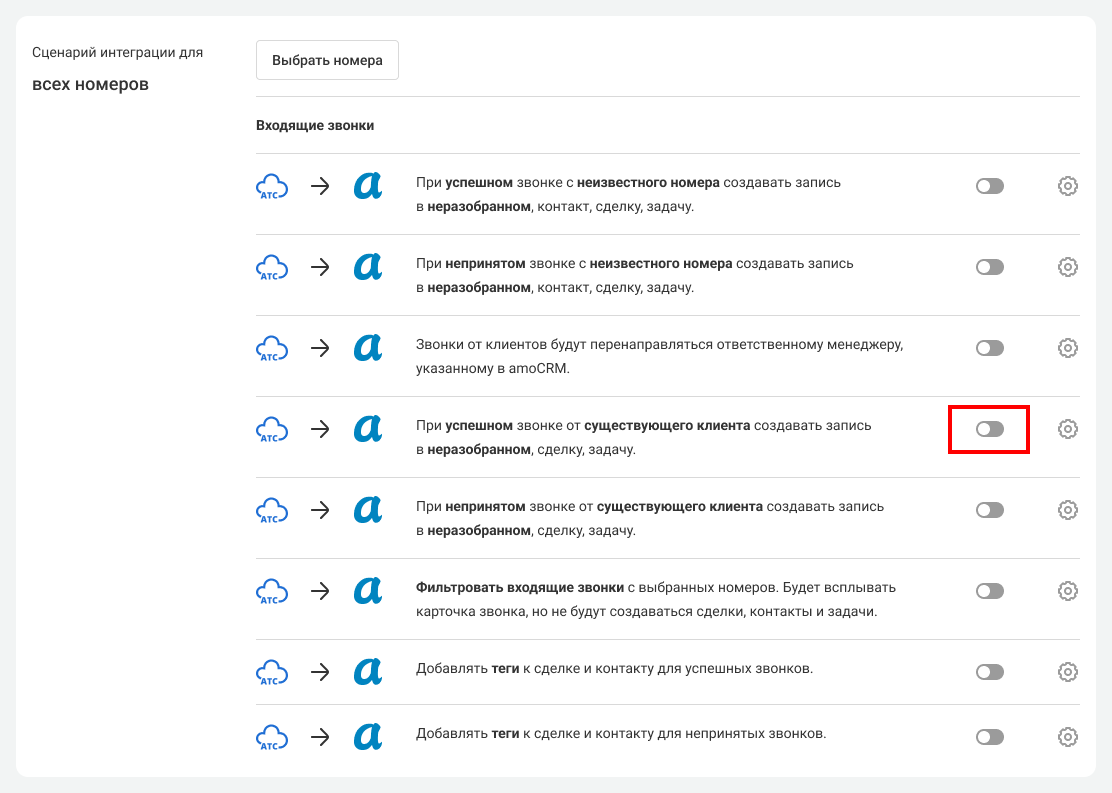Screen dimensions: 1112x793
Task: Open gear settings for incoming call filter
Action: [x=1067, y=591]
